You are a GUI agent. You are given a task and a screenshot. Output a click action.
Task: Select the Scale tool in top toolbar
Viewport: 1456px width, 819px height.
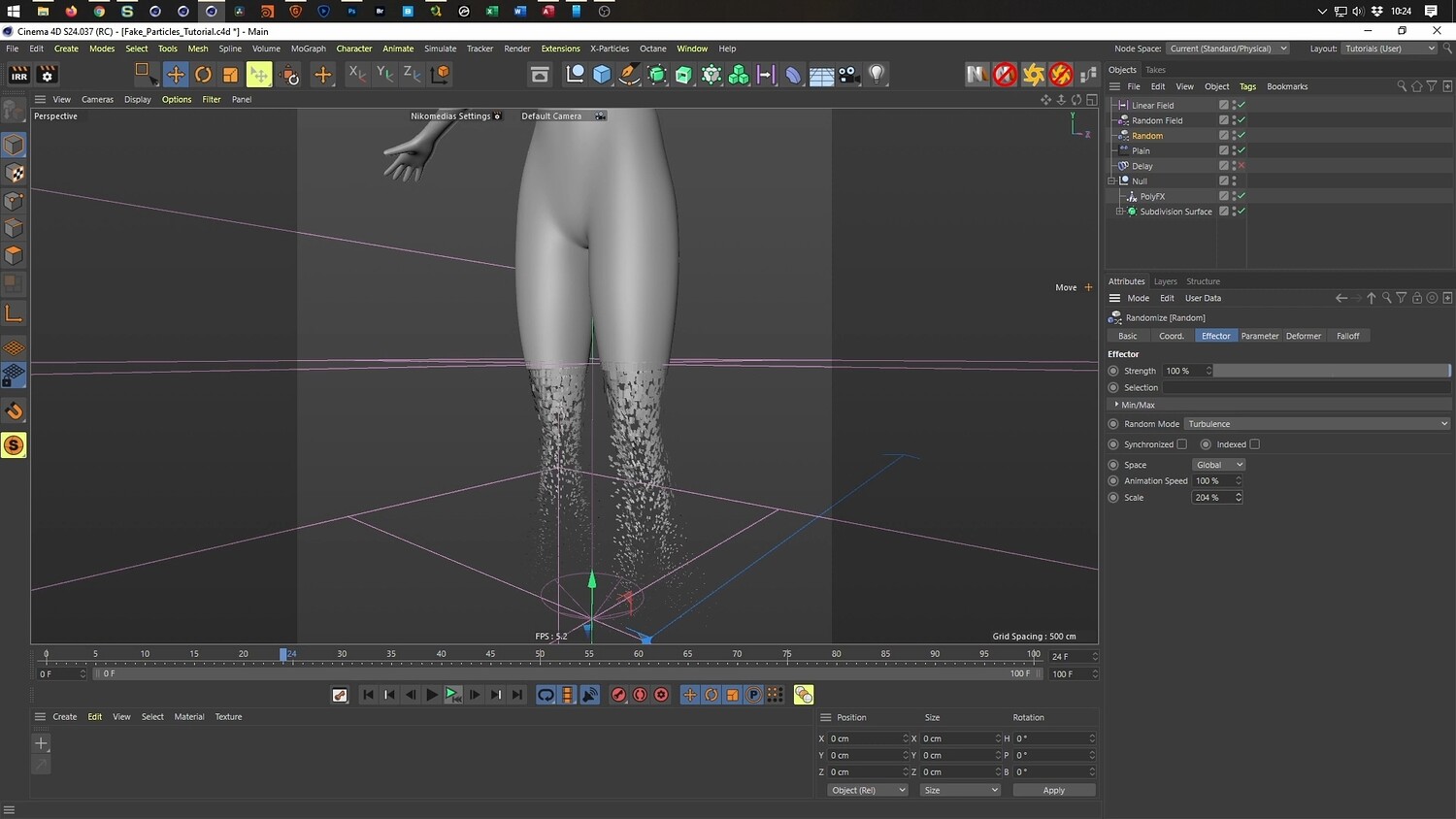(230, 75)
